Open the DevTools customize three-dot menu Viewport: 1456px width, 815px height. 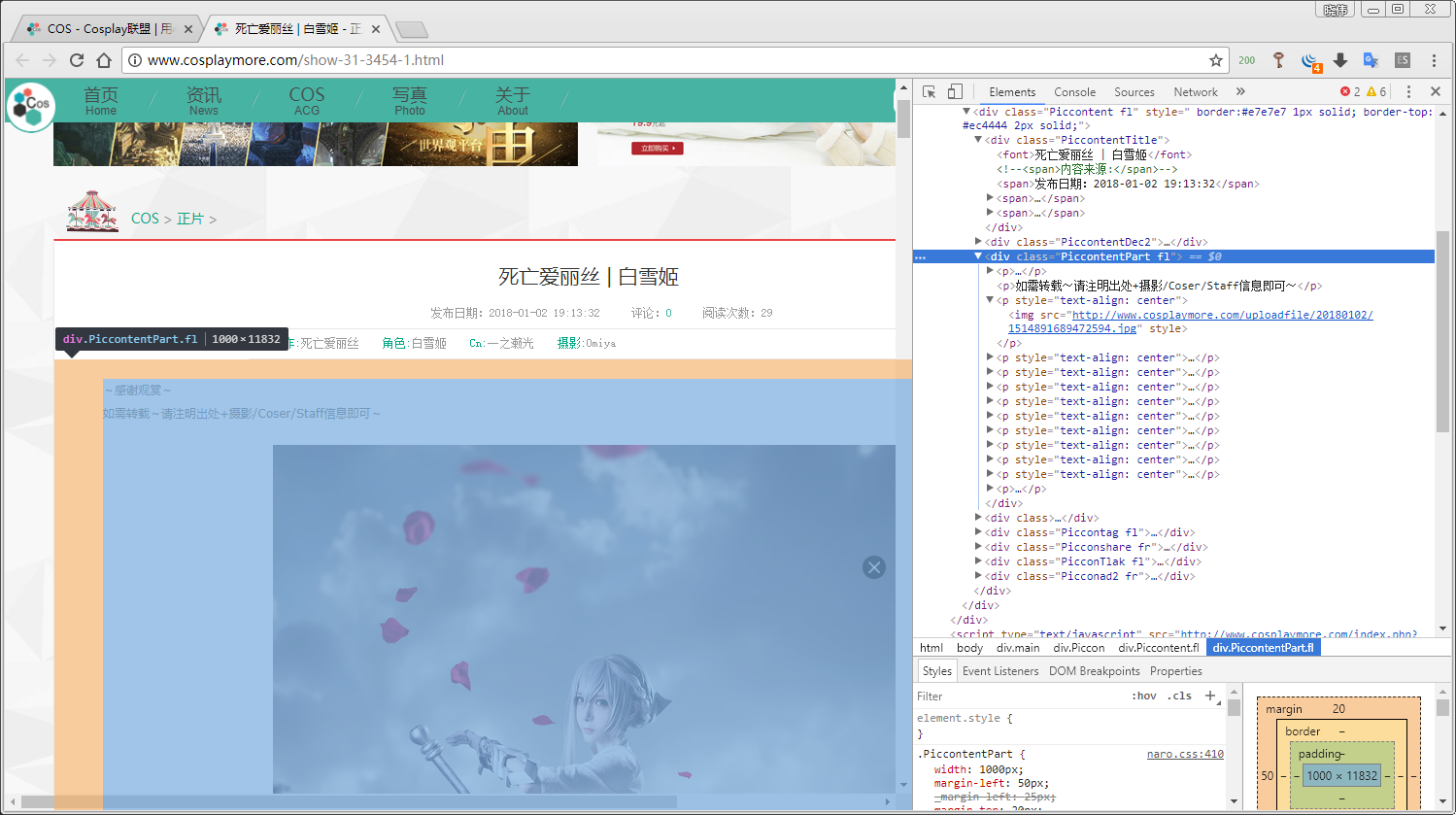(x=1408, y=91)
